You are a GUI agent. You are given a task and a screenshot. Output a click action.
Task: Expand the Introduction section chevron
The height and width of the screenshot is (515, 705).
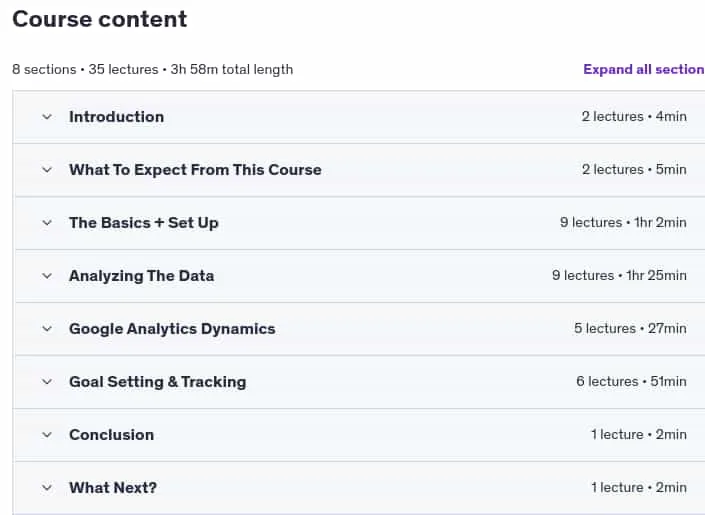(x=47, y=117)
